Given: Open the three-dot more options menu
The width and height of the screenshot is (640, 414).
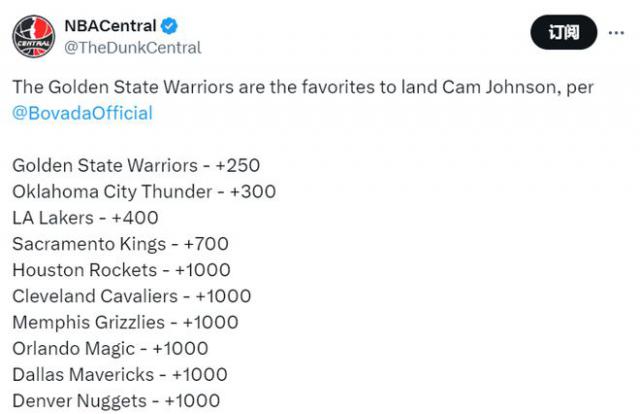Looking at the screenshot, I should point(611,33).
